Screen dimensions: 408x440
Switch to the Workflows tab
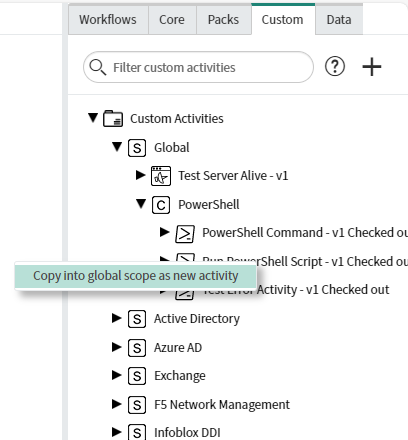(108, 20)
